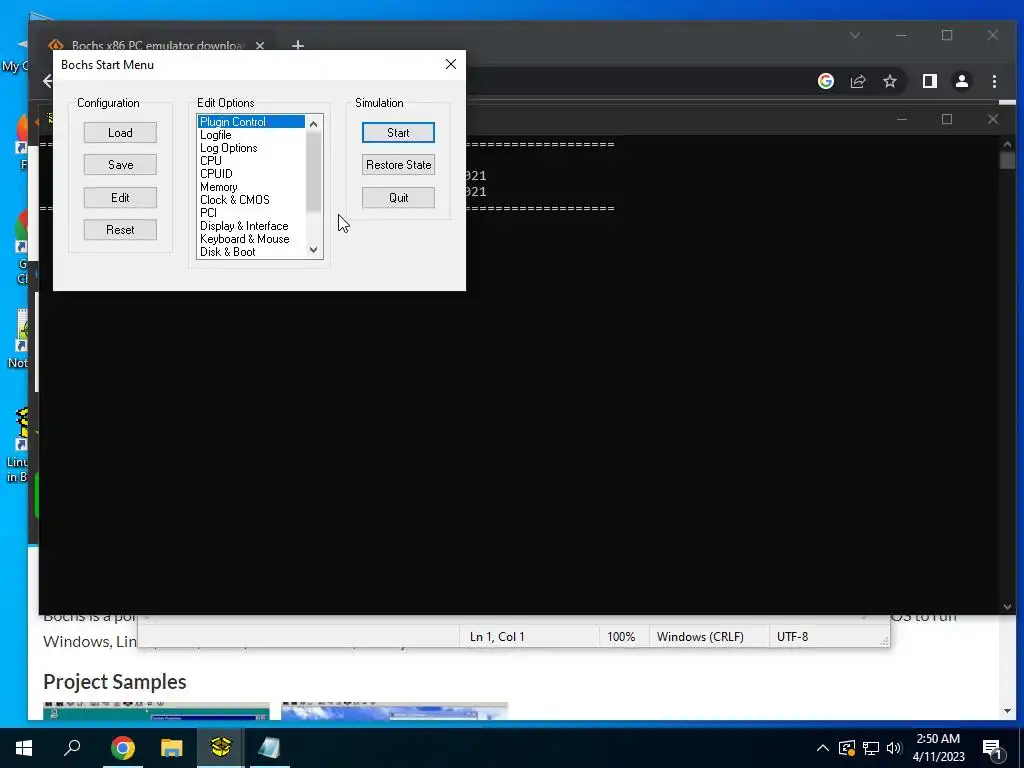
Task: Select CPUID in Edit Options list
Action: coord(251,174)
